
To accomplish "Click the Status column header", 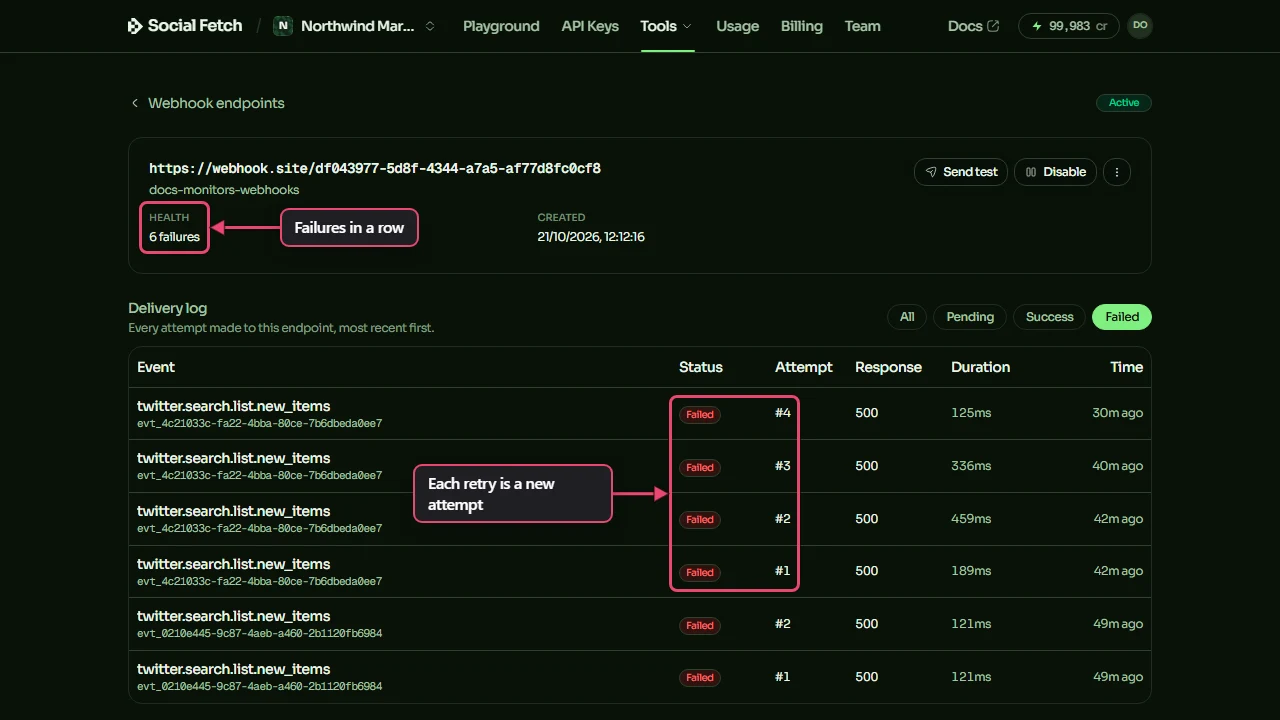I will coord(701,367).
